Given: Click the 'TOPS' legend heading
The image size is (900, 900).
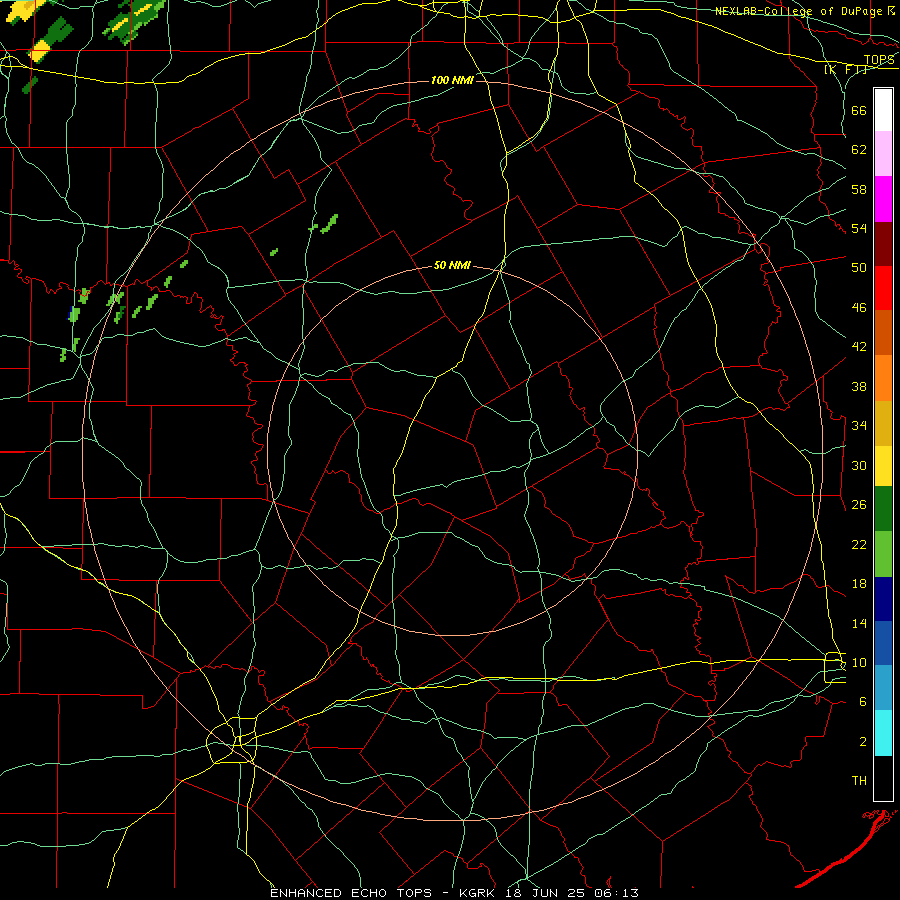Looking at the screenshot, I should pyautogui.click(x=879, y=60).
